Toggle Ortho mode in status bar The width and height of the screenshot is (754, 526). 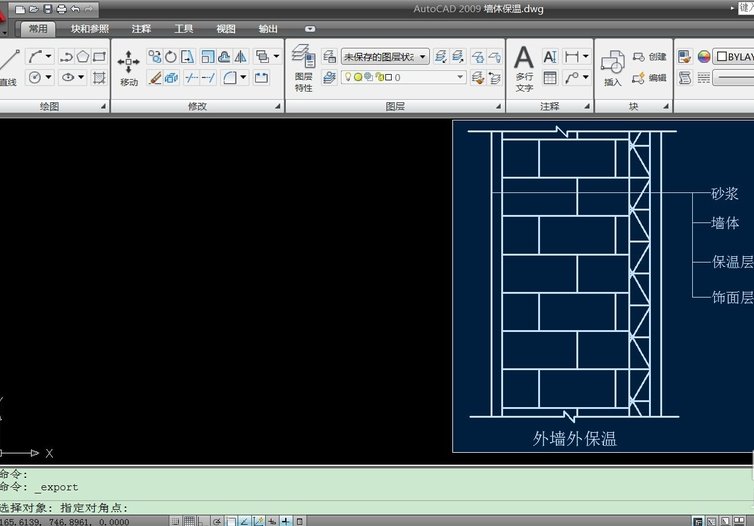[x=203, y=521]
